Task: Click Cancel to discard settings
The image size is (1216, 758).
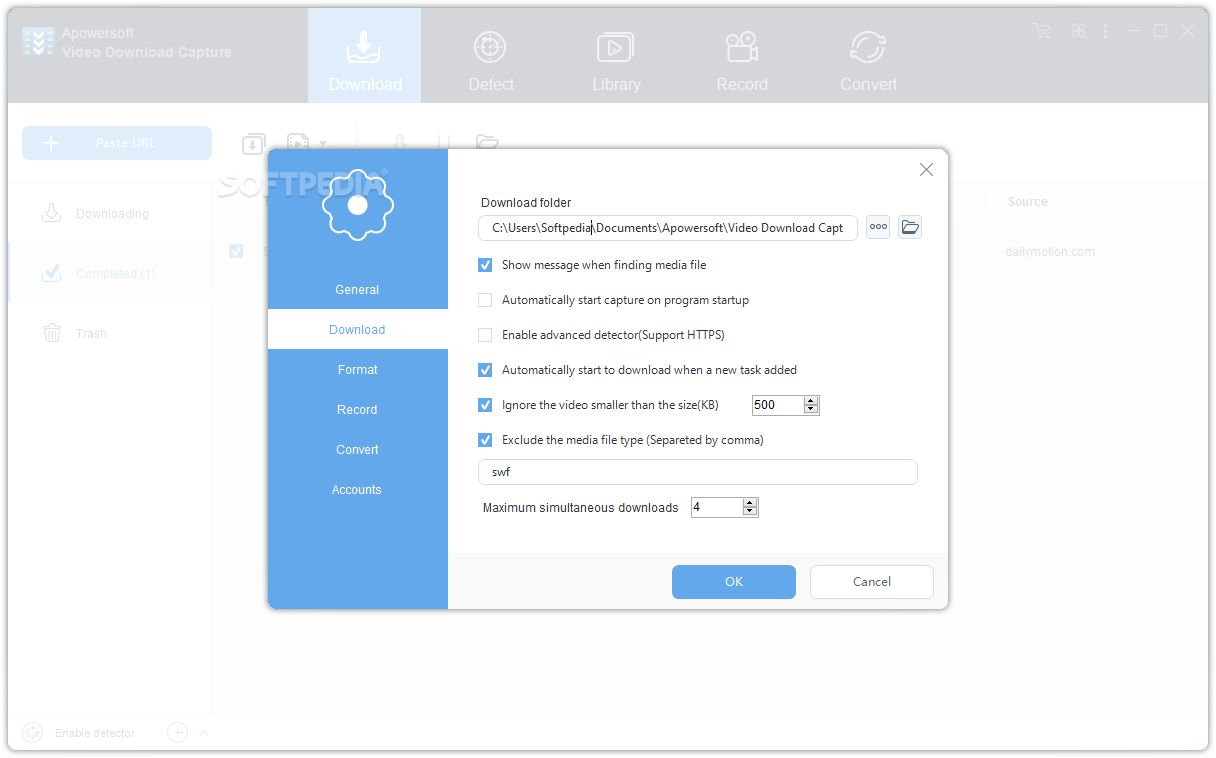Action: point(872,582)
